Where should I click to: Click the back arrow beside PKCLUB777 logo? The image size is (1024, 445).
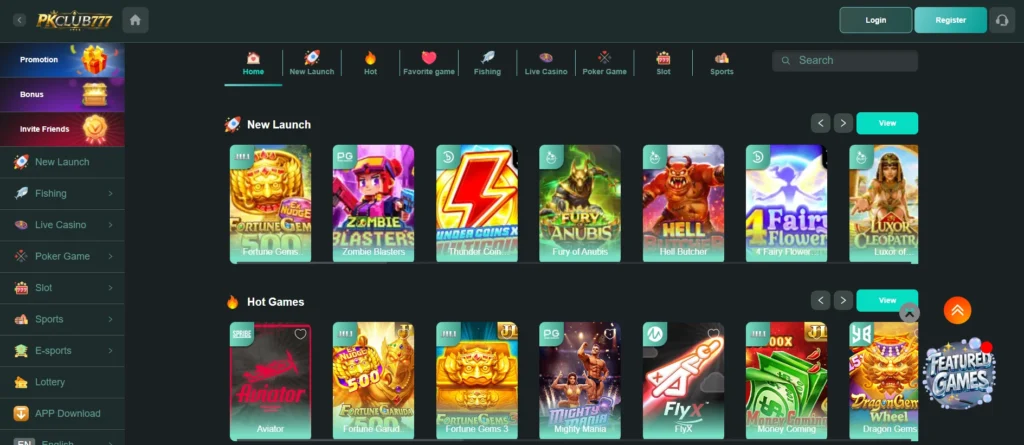click(x=20, y=20)
